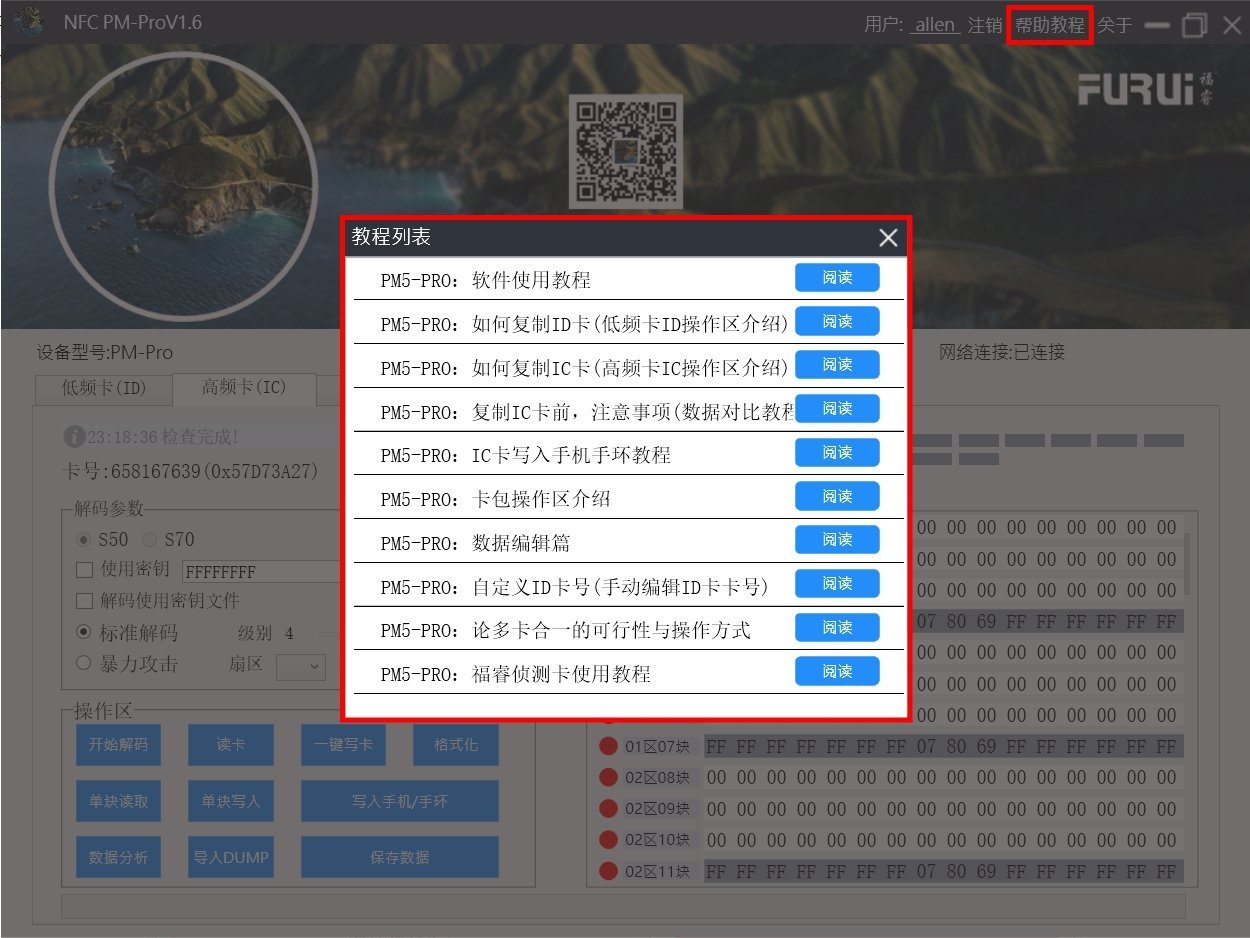This screenshot has height=938, width=1250.
Task: Click the info icon beside 检查完成 status
Action: (x=73, y=437)
